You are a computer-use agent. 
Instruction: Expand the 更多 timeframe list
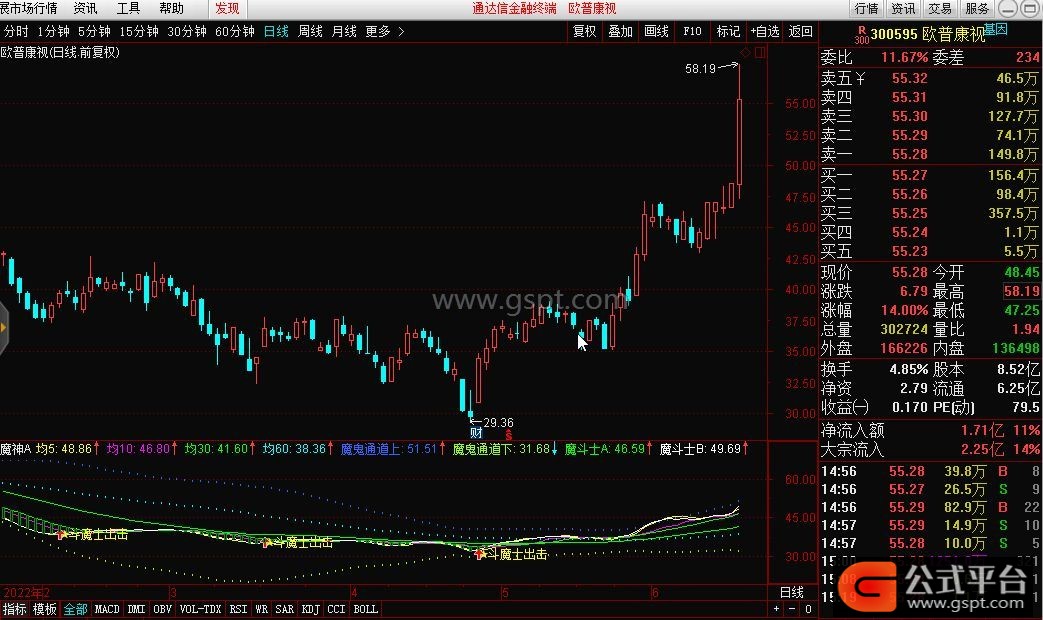click(384, 31)
